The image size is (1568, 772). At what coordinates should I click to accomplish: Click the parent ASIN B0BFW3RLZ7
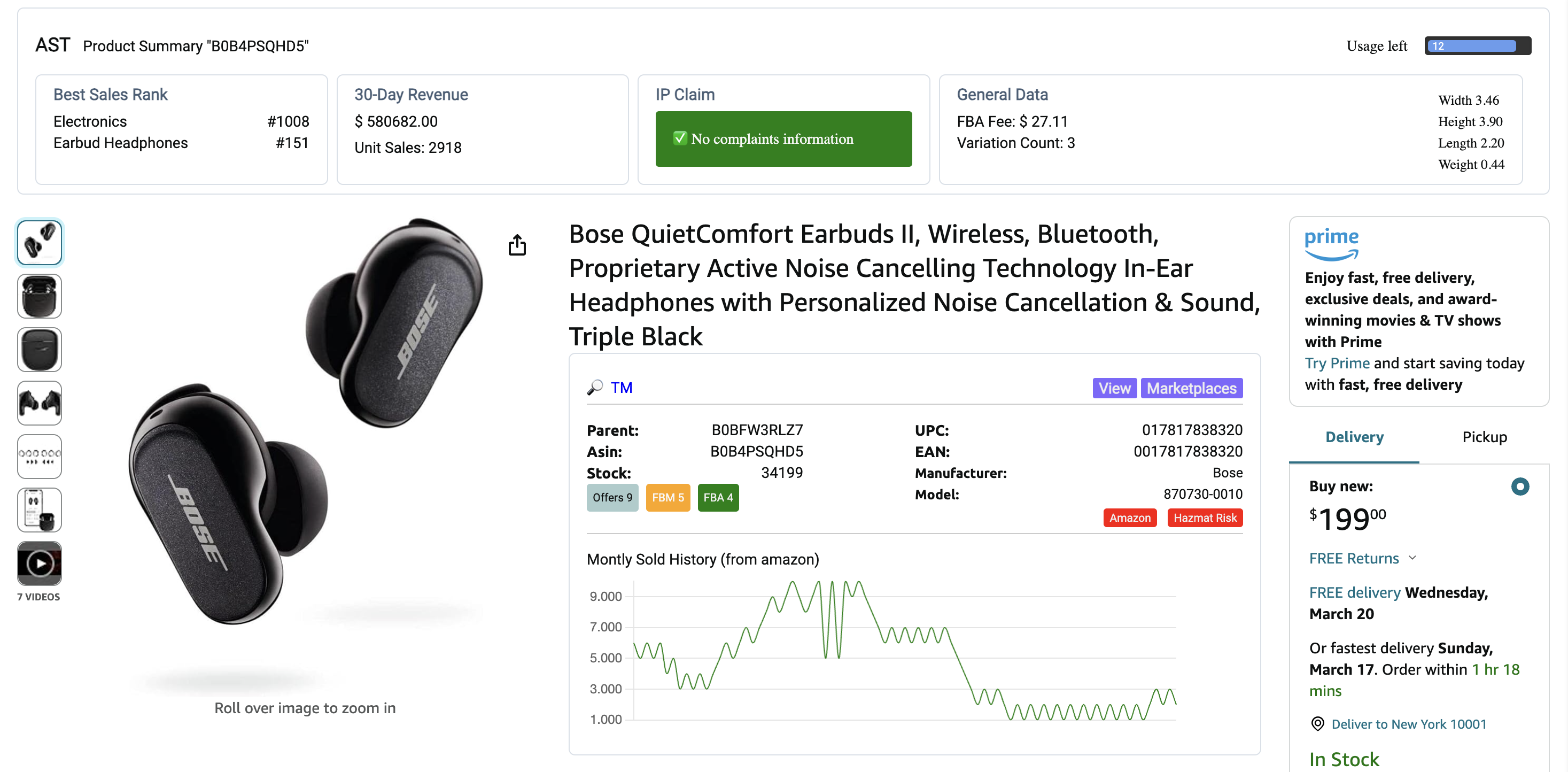757,430
